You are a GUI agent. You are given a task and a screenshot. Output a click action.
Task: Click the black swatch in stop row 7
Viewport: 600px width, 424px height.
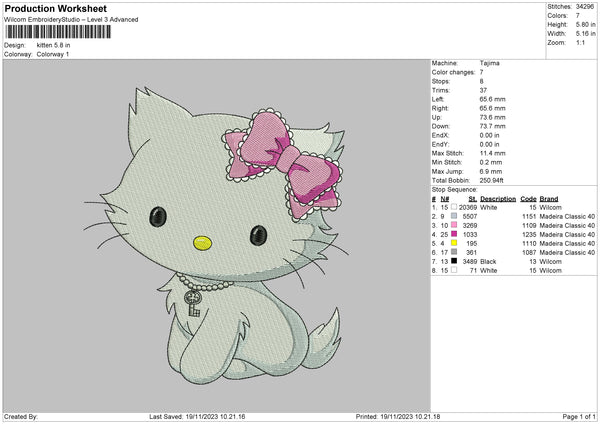(454, 261)
